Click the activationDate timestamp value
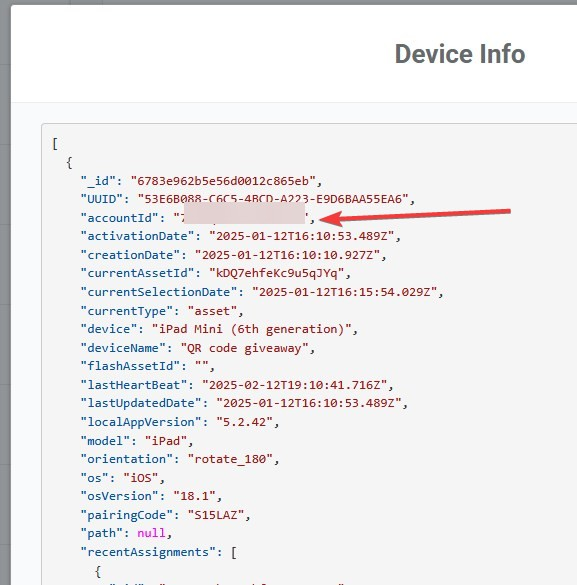577x585 pixels. click(x=301, y=236)
